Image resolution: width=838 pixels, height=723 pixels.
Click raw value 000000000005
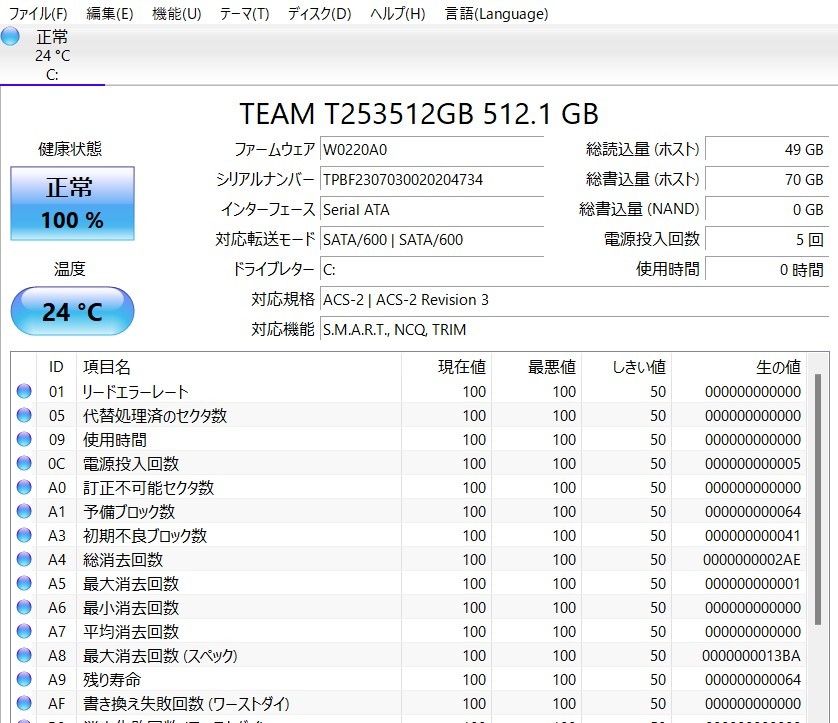click(753, 464)
